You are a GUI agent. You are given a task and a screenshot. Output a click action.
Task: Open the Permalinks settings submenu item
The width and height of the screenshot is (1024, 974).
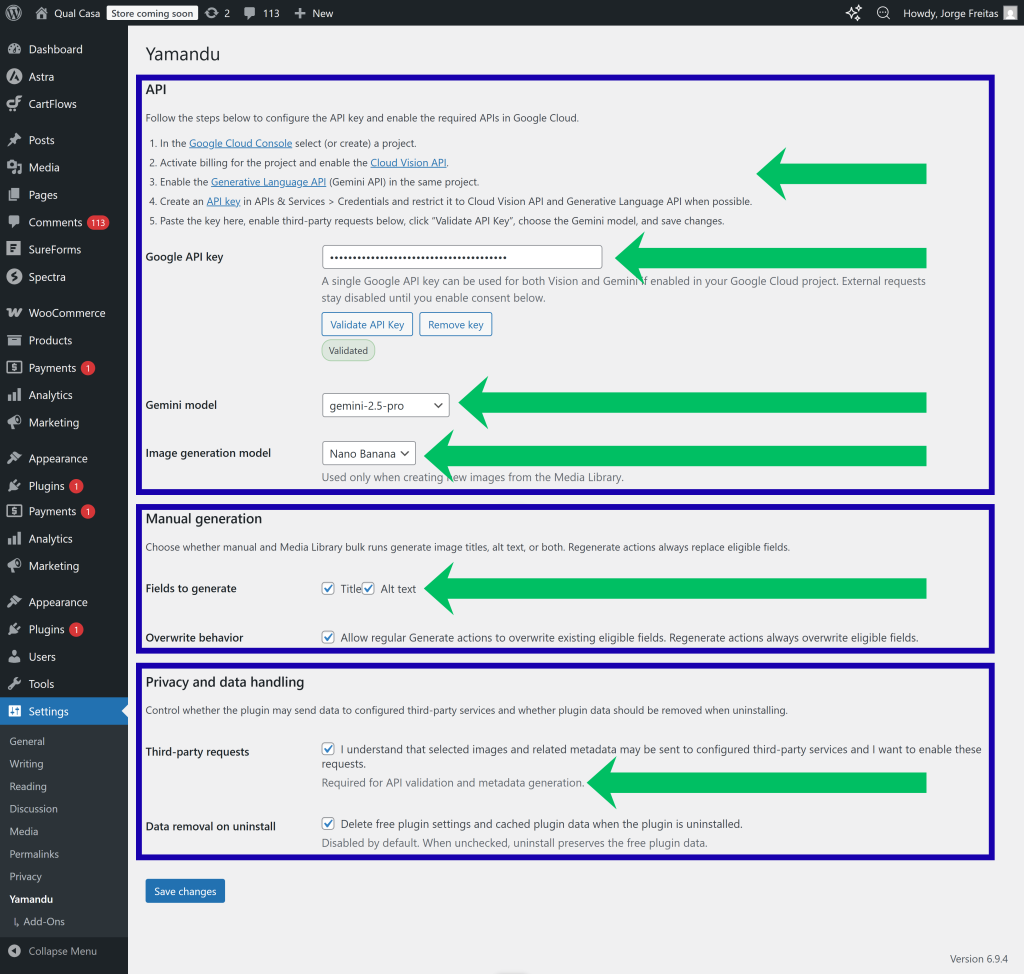pos(34,854)
